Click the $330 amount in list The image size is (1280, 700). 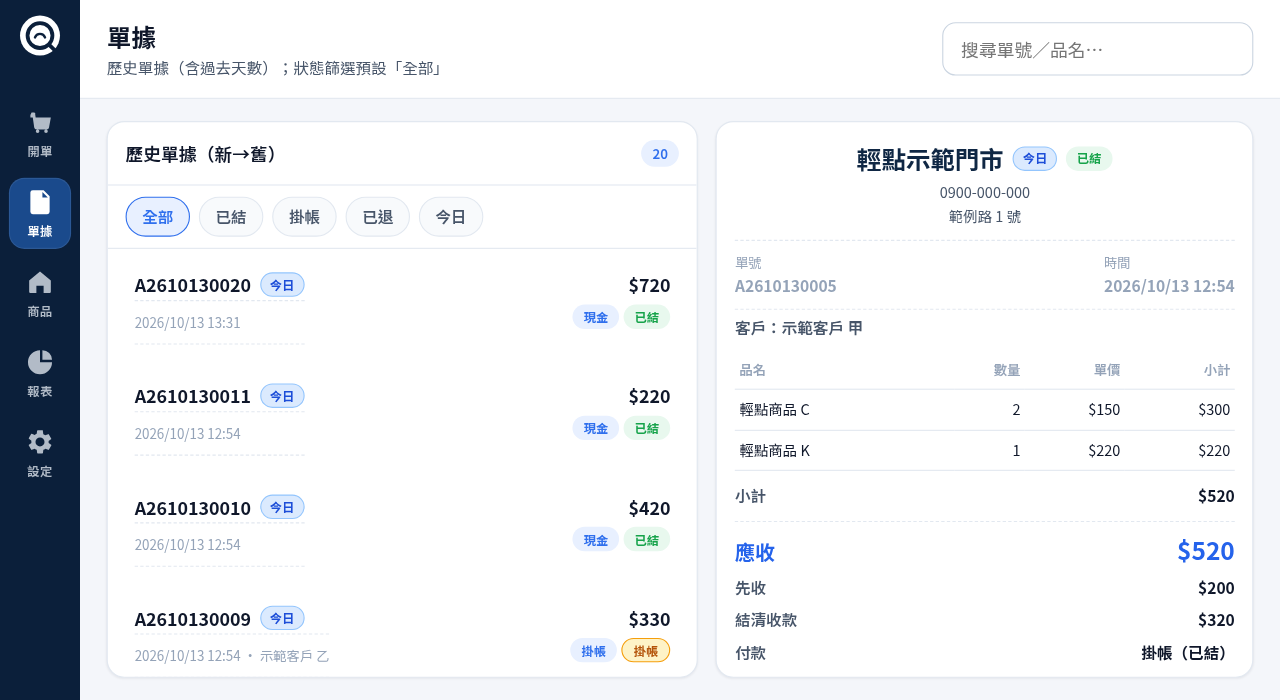pos(649,619)
